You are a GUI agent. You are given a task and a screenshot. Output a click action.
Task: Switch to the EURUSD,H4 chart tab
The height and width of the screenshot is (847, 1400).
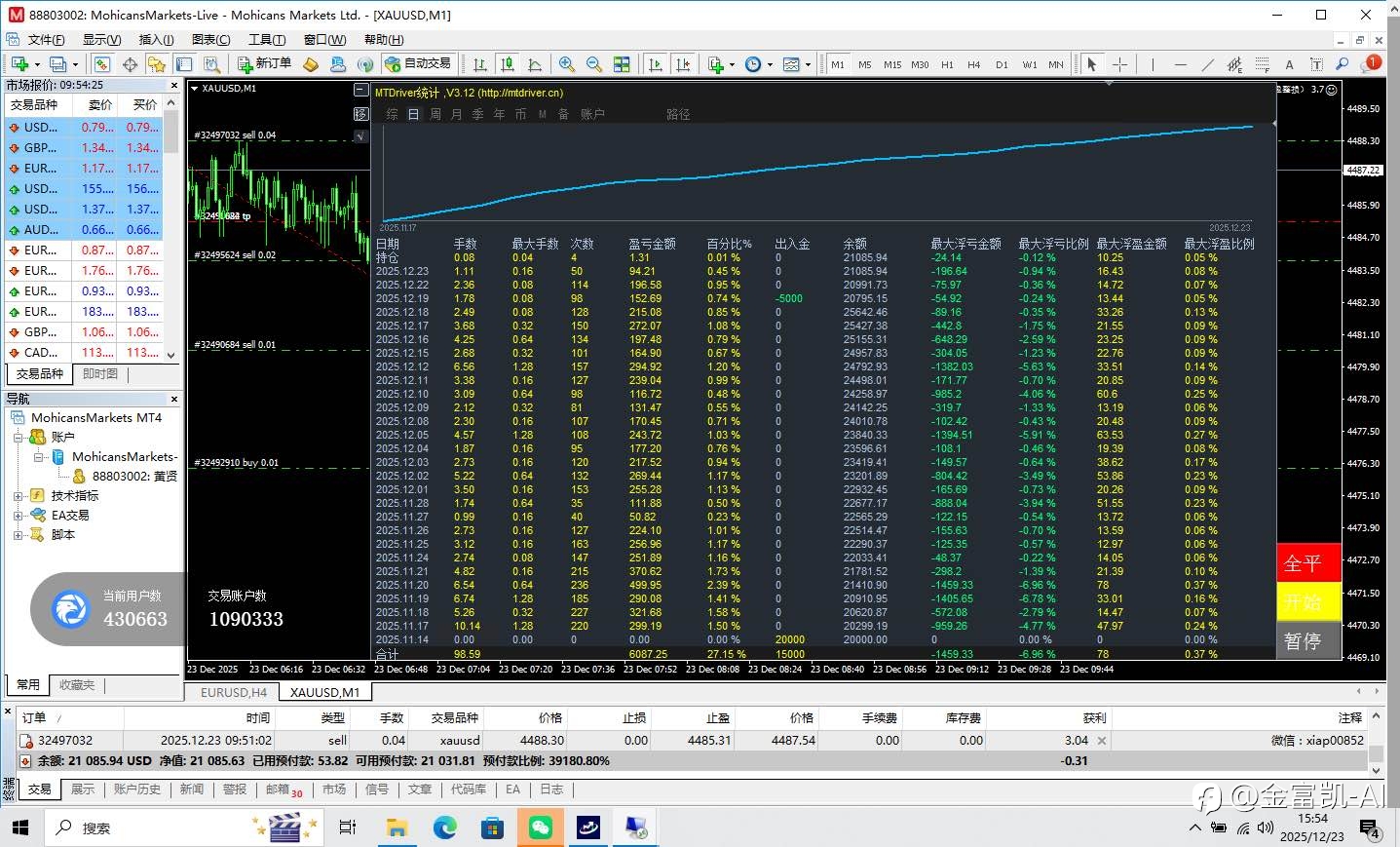(x=233, y=692)
